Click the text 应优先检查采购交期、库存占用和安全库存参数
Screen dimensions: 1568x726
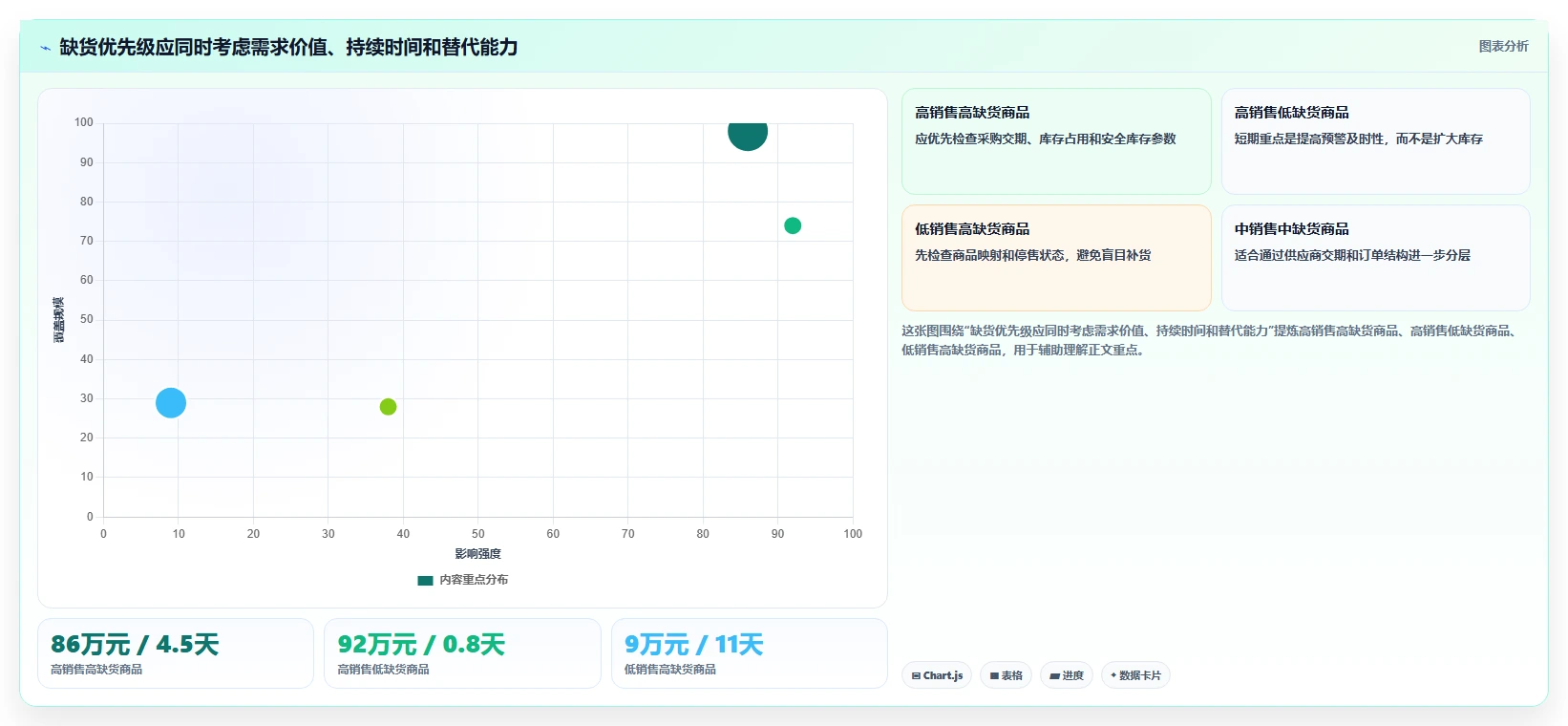pyautogui.click(x=1046, y=139)
